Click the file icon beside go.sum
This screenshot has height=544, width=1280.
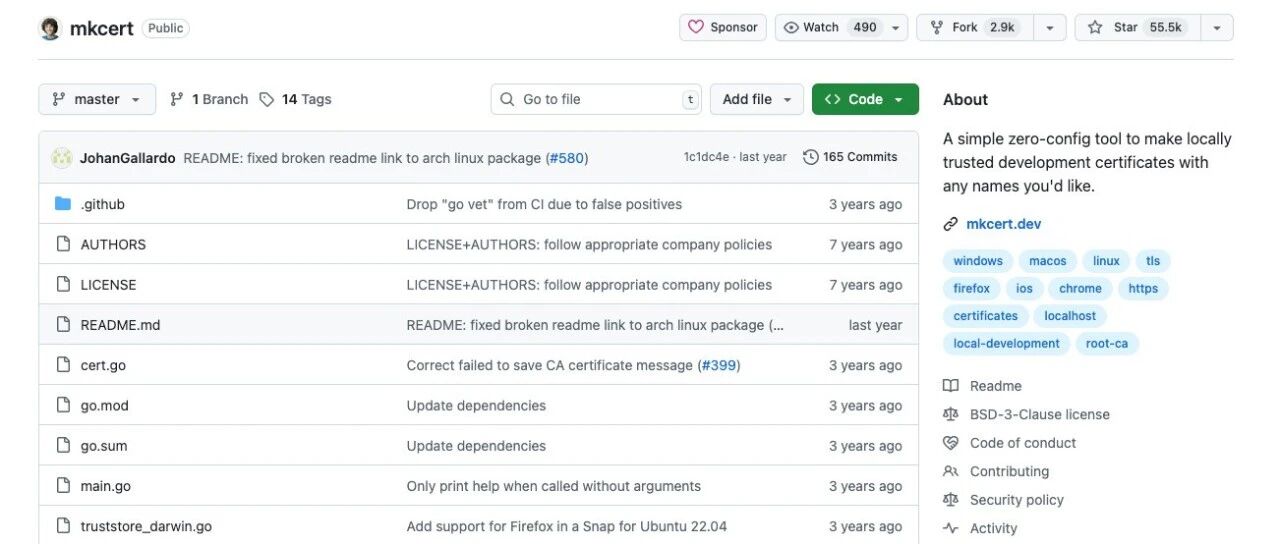click(63, 446)
